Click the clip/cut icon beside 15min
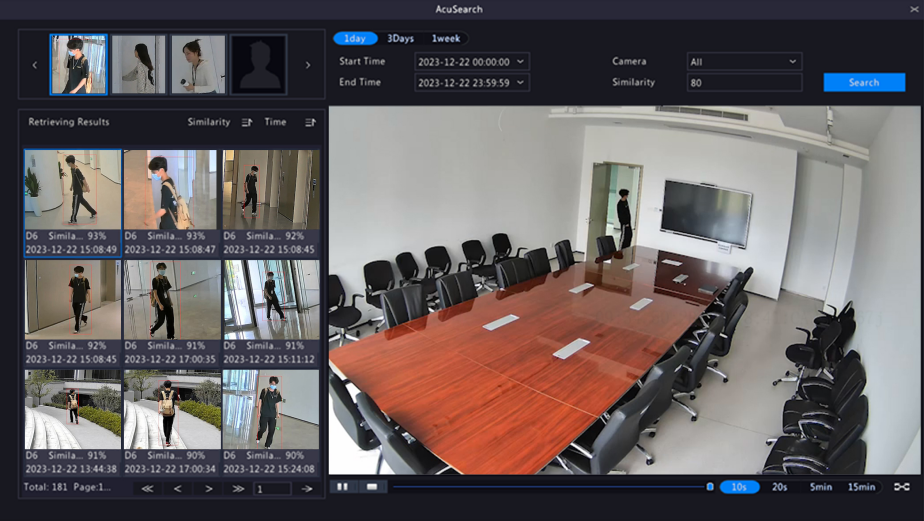 902,487
